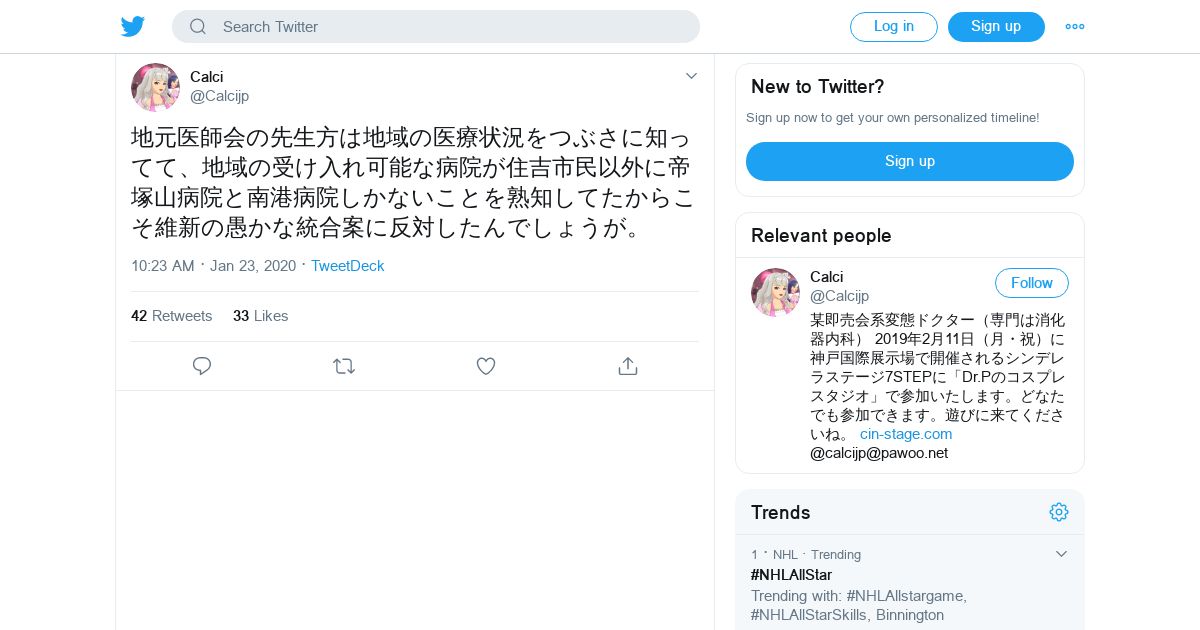Image resolution: width=1200 pixels, height=630 pixels.
Task: Click the Twitter bird logo
Action: pyautogui.click(x=133, y=27)
